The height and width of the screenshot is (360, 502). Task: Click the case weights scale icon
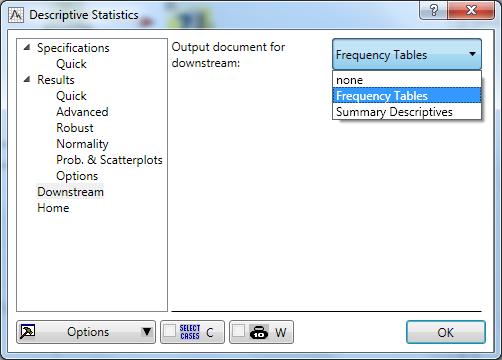(259, 332)
